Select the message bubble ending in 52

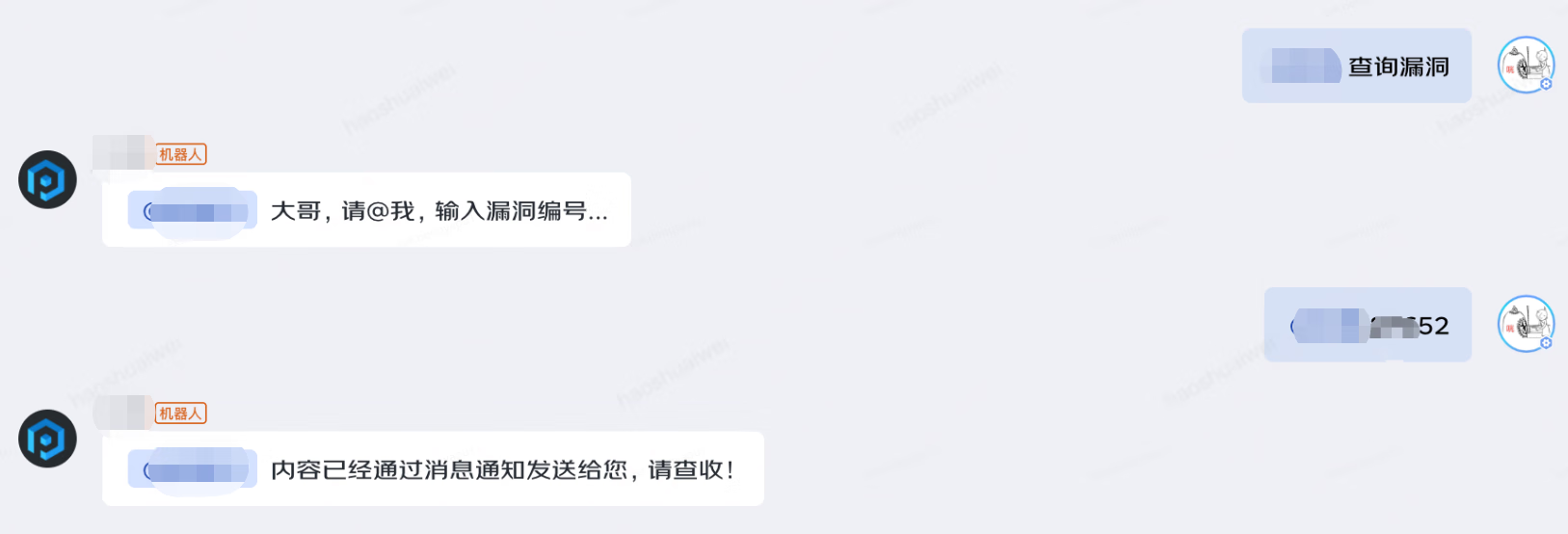1368,325
